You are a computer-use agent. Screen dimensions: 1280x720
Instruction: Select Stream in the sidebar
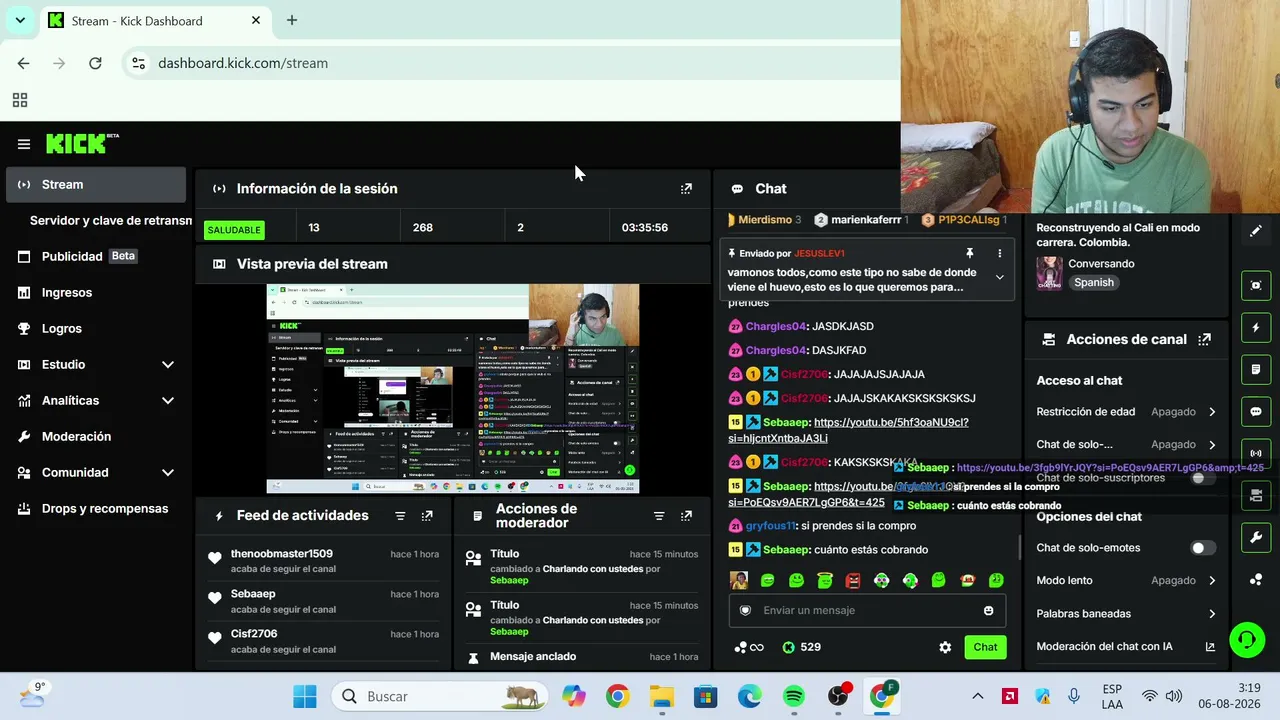96,185
